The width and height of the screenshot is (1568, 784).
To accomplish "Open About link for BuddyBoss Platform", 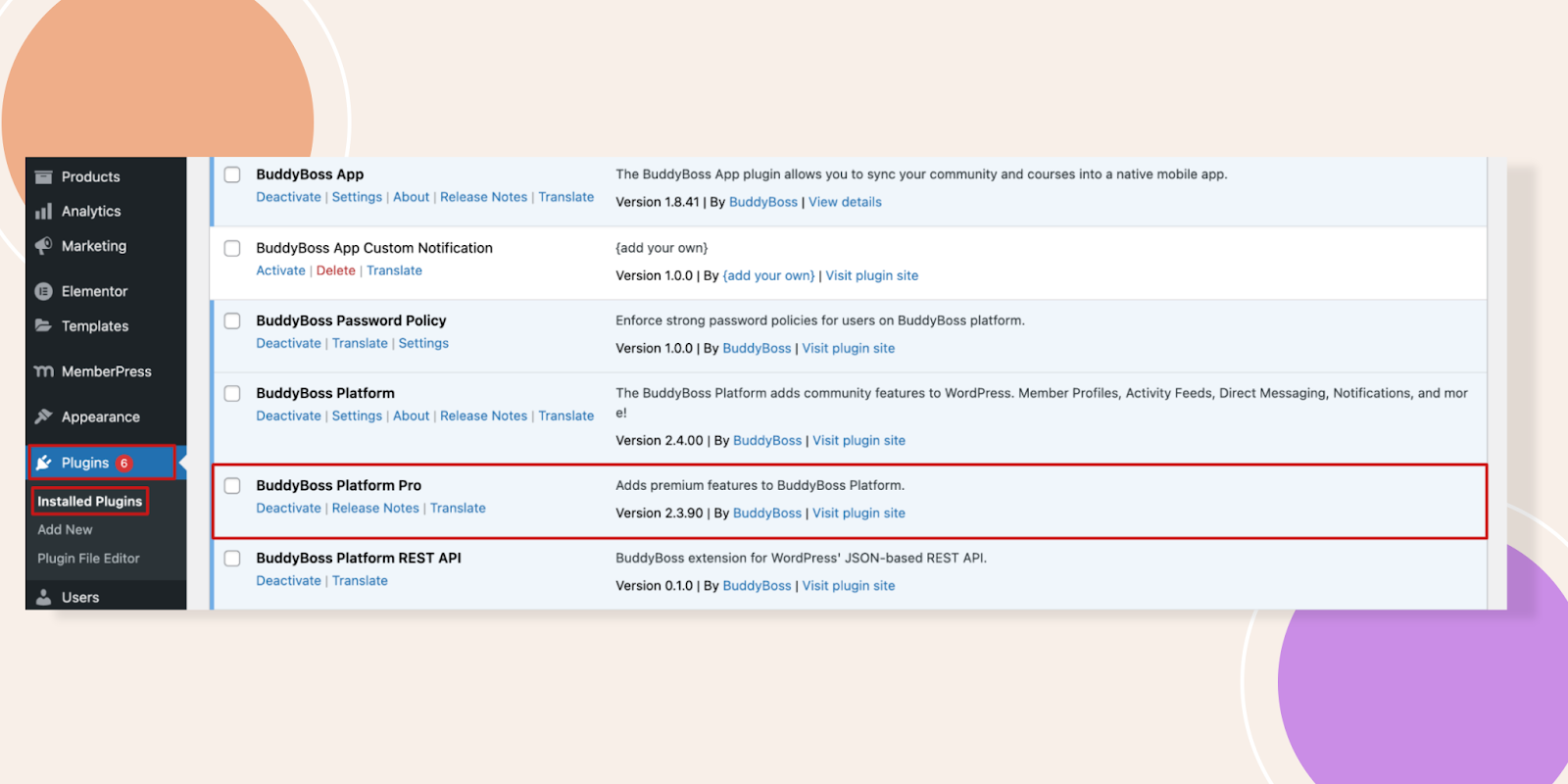I will (x=411, y=416).
